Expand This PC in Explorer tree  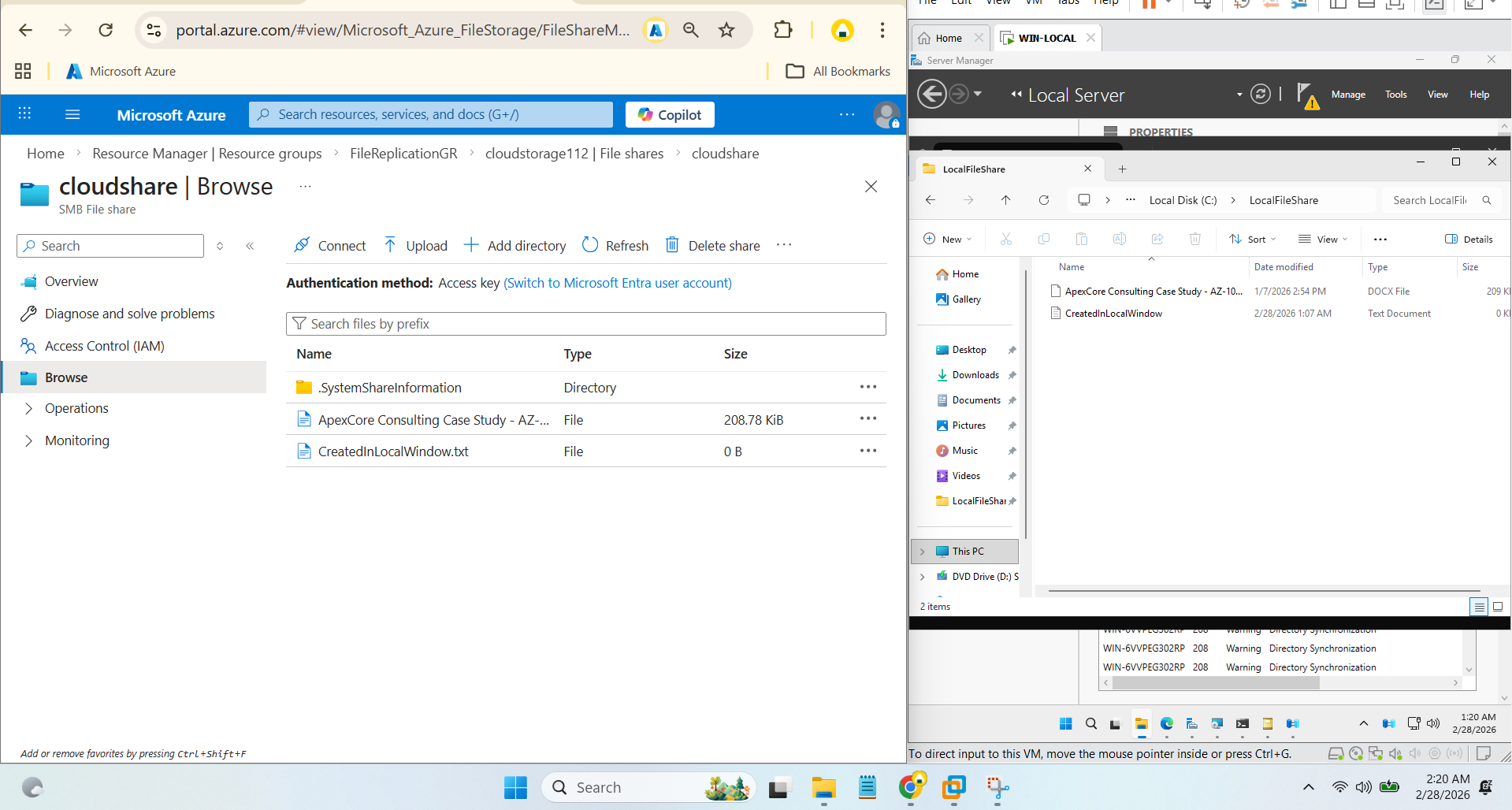click(922, 552)
